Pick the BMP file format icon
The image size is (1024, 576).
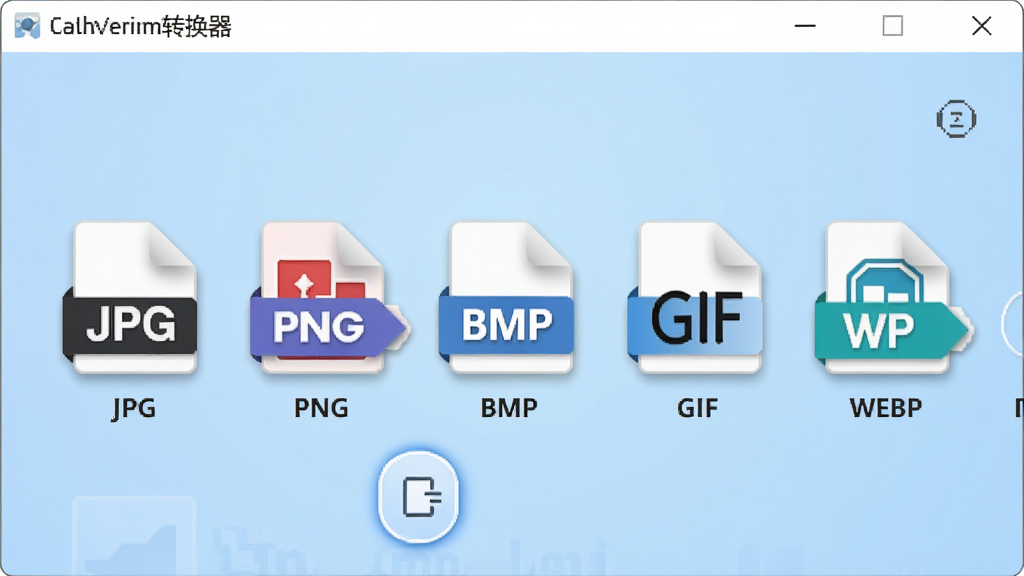click(x=507, y=298)
